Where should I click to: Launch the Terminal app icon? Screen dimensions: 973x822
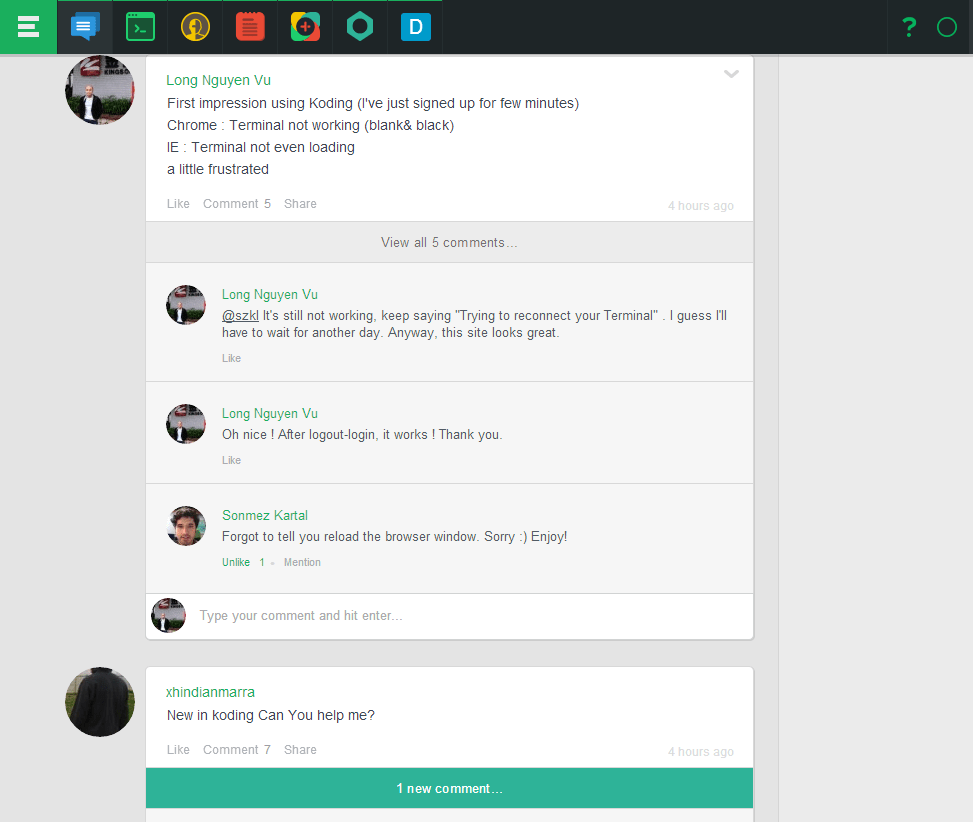coord(140,27)
